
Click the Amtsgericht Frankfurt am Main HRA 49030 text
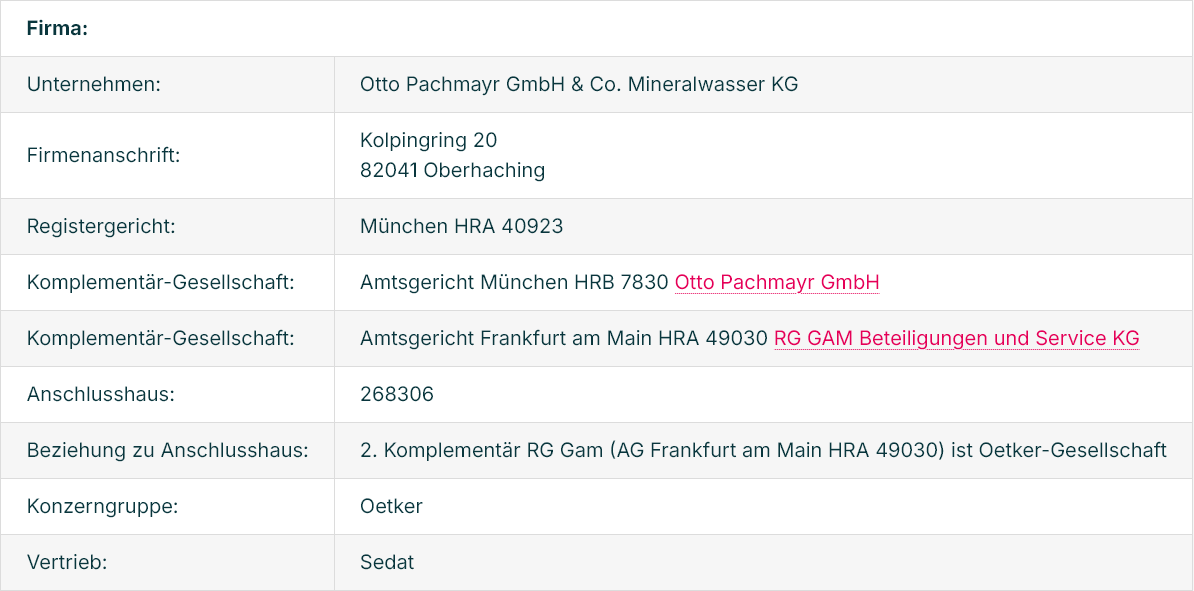click(x=564, y=339)
